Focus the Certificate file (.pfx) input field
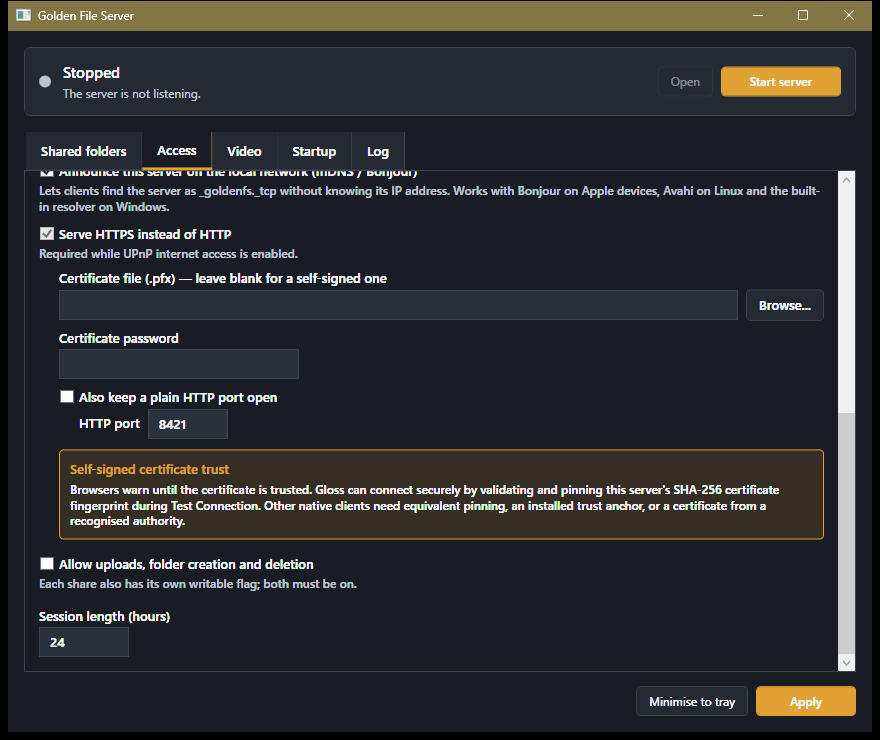The height and width of the screenshot is (740, 880). point(398,305)
